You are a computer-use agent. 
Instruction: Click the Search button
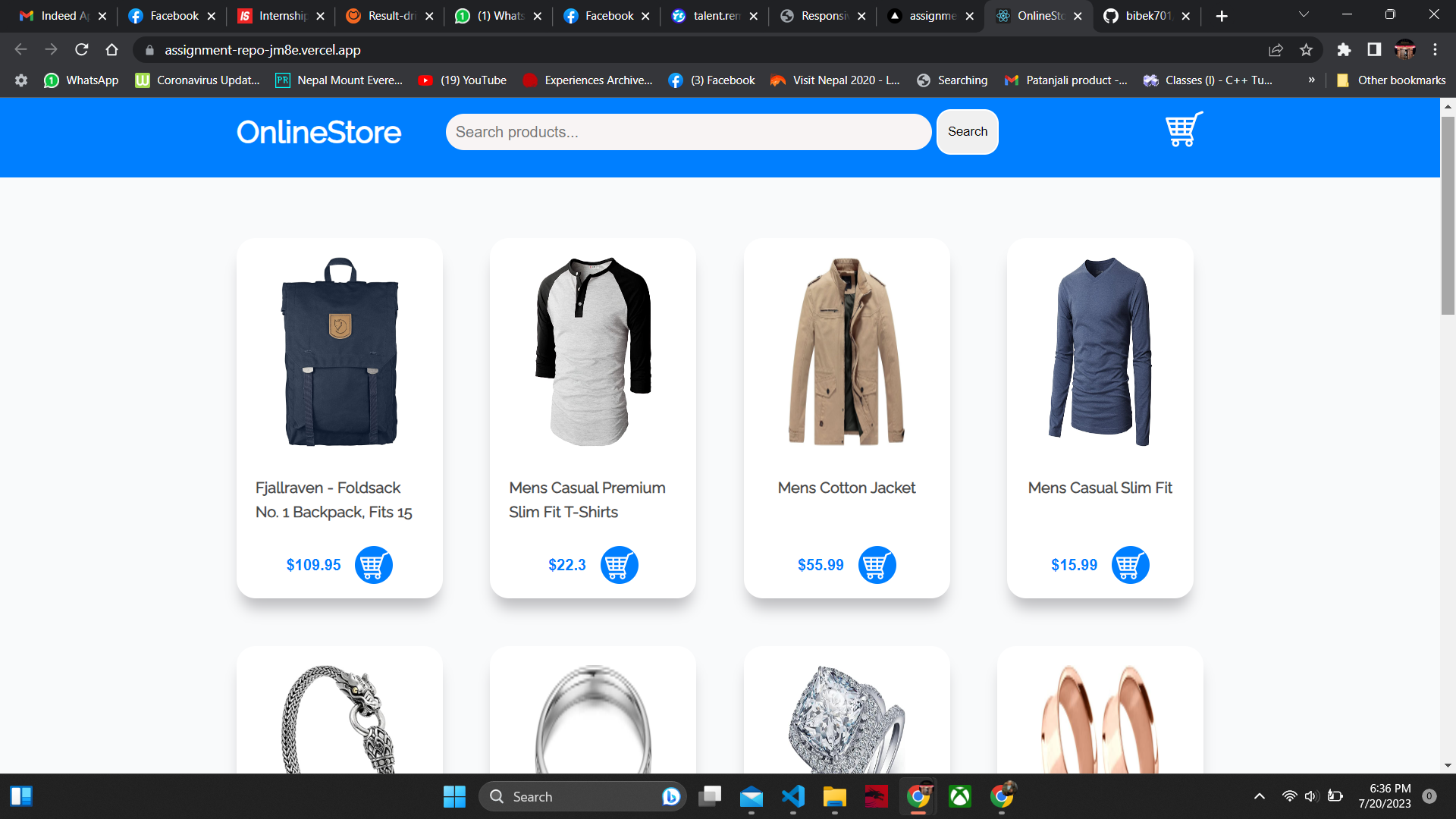click(x=967, y=132)
